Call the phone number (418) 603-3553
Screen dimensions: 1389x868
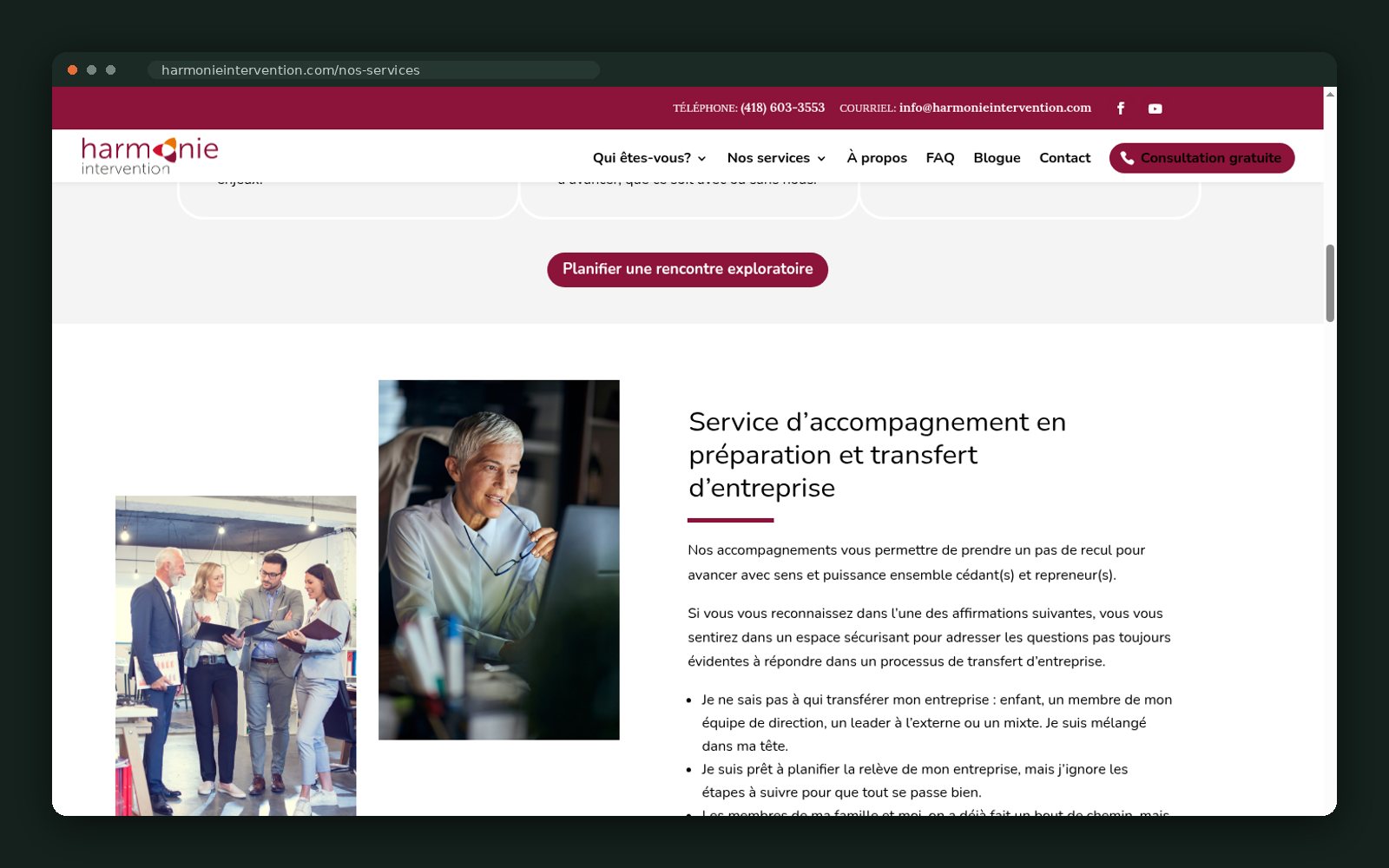[x=782, y=108]
